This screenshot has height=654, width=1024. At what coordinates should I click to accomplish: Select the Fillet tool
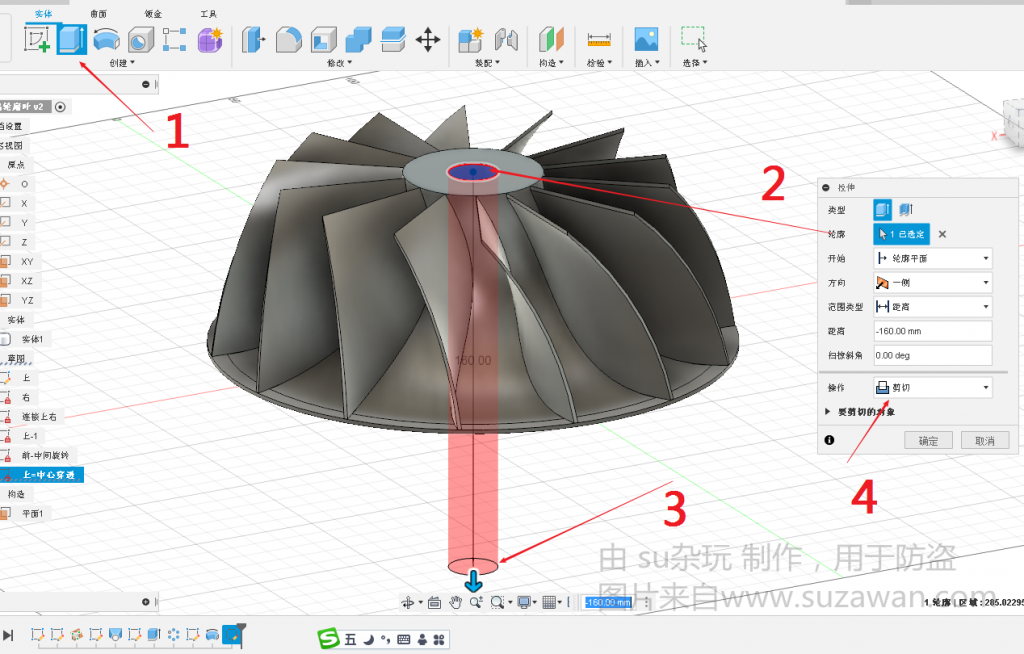pyautogui.click(x=289, y=40)
